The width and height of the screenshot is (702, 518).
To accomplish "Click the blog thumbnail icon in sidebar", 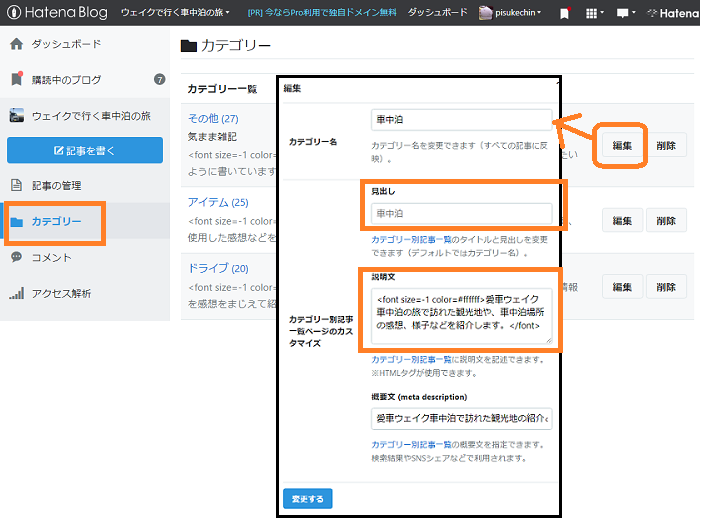I will 17,116.
